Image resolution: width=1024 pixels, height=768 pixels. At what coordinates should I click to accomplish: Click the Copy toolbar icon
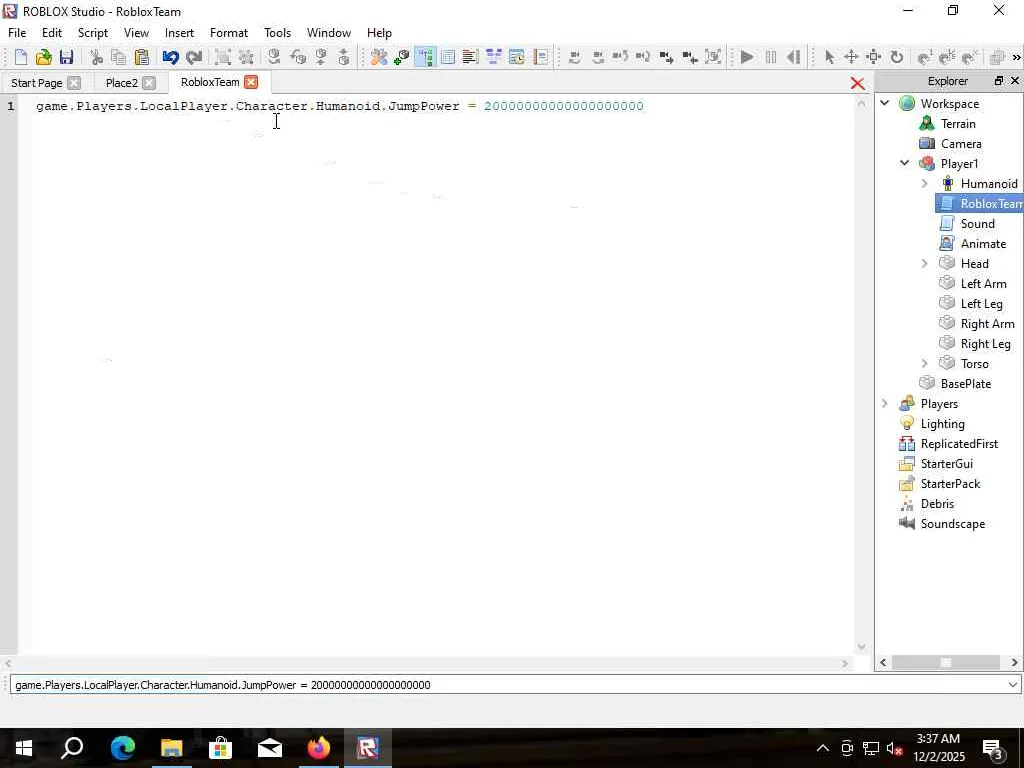[119, 57]
